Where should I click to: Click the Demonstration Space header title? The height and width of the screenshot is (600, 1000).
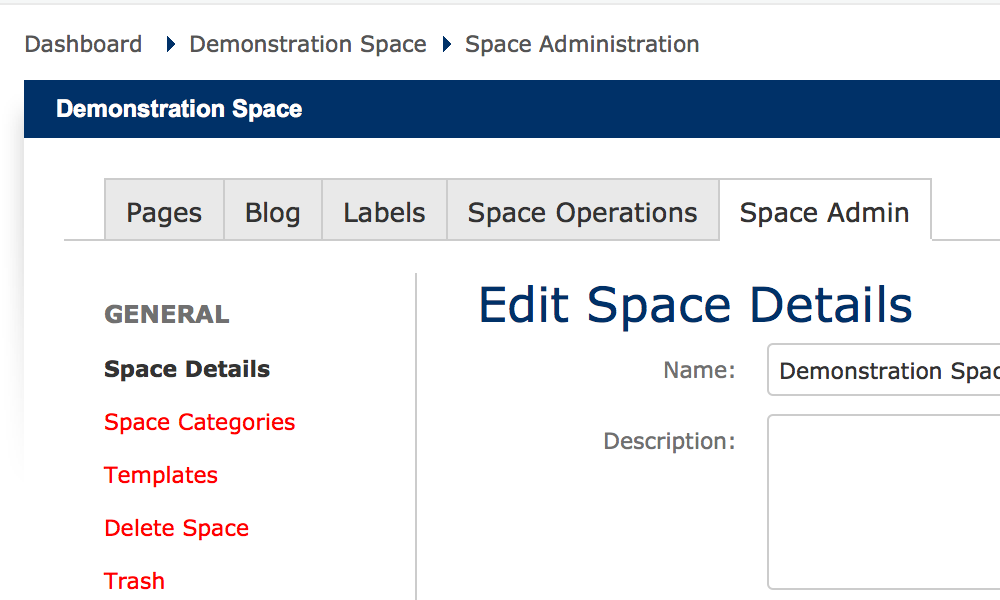click(179, 109)
